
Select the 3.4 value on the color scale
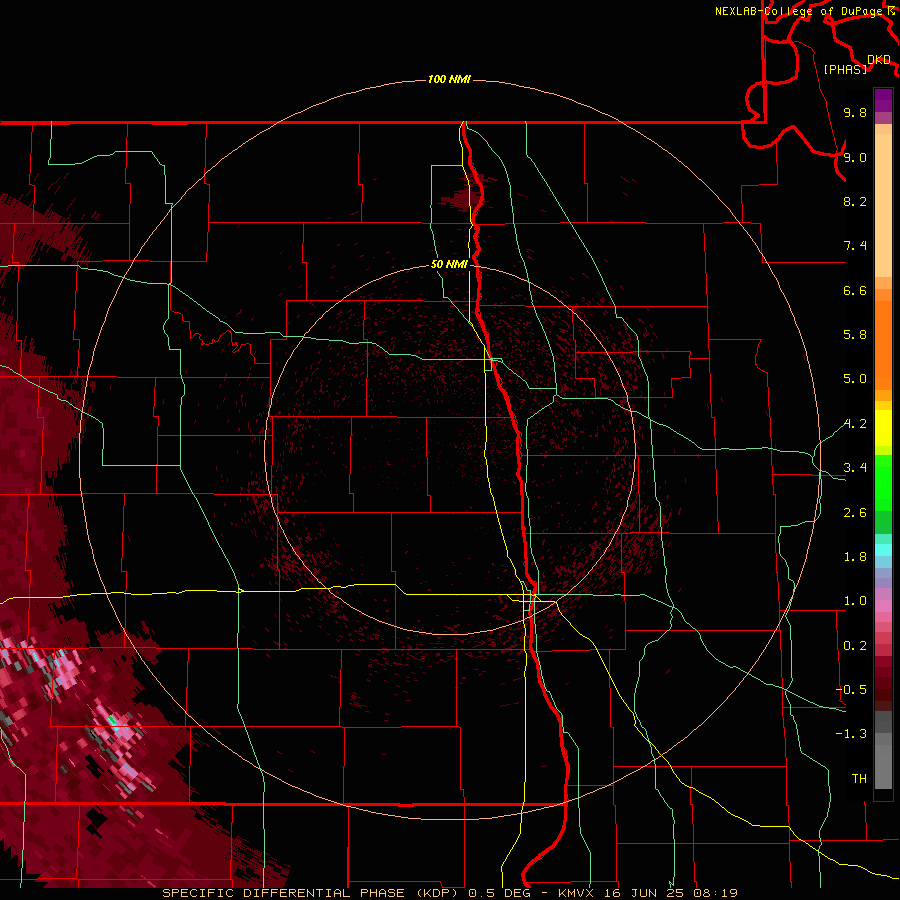(855, 468)
